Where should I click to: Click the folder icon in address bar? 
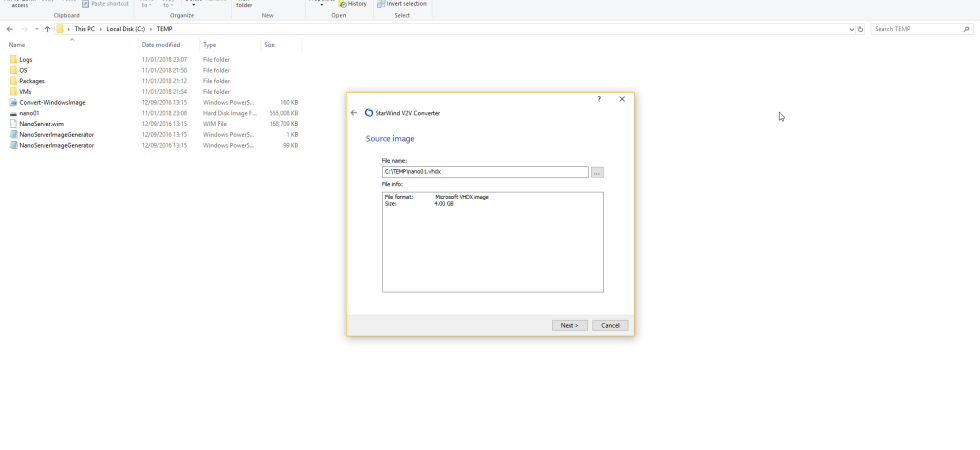pyautogui.click(x=60, y=29)
